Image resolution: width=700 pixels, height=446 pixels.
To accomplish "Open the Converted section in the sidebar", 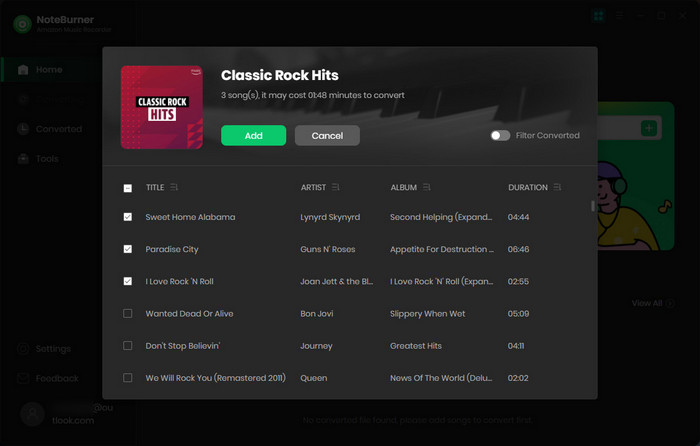I will point(59,129).
